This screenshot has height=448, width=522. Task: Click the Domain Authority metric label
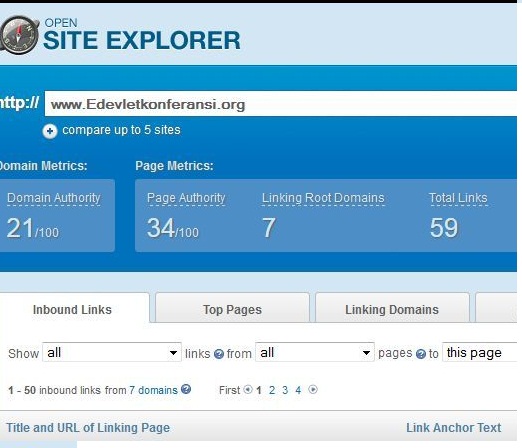(x=54, y=198)
